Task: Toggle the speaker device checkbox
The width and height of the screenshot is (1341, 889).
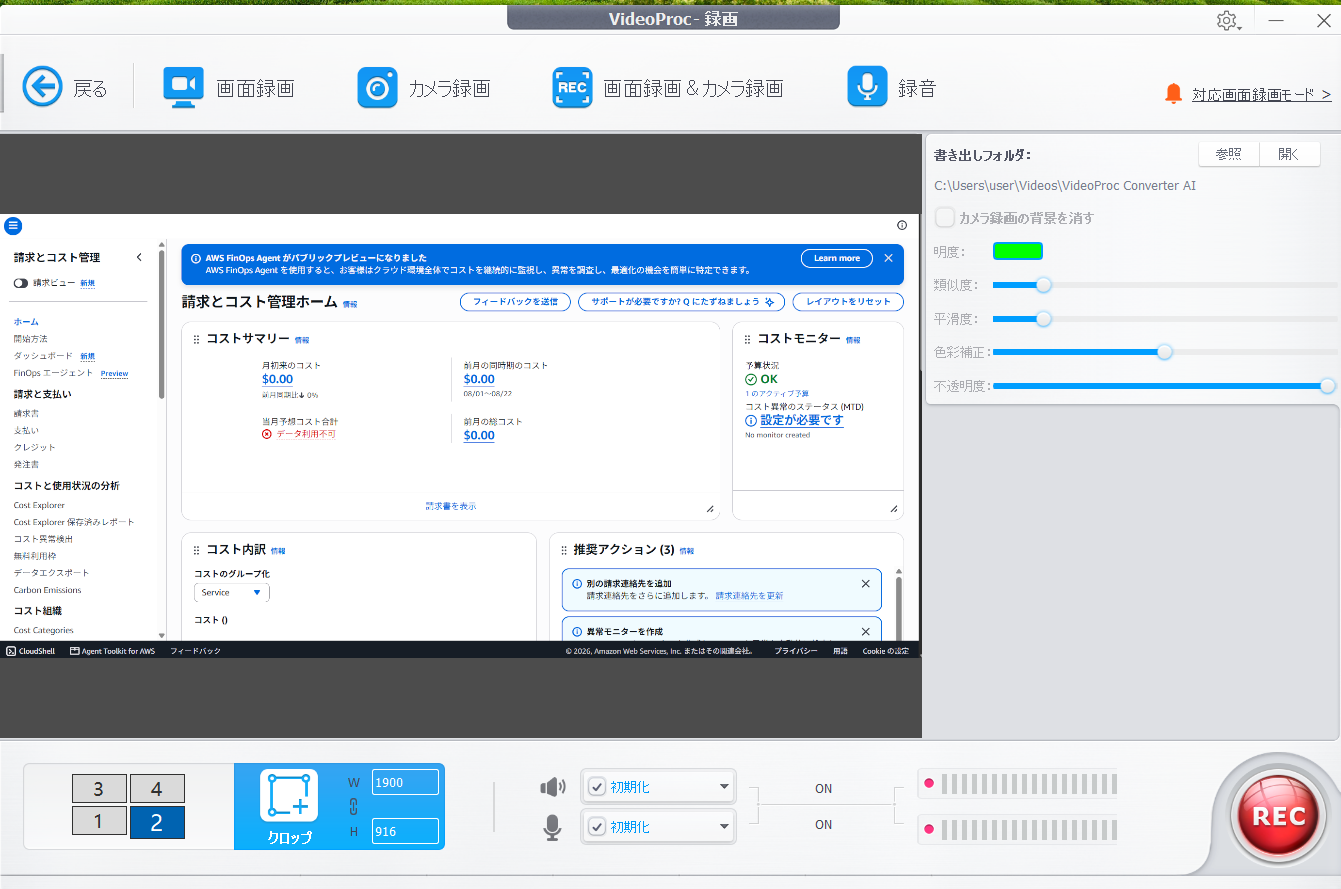Action: pyautogui.click(x=597, y=787)
